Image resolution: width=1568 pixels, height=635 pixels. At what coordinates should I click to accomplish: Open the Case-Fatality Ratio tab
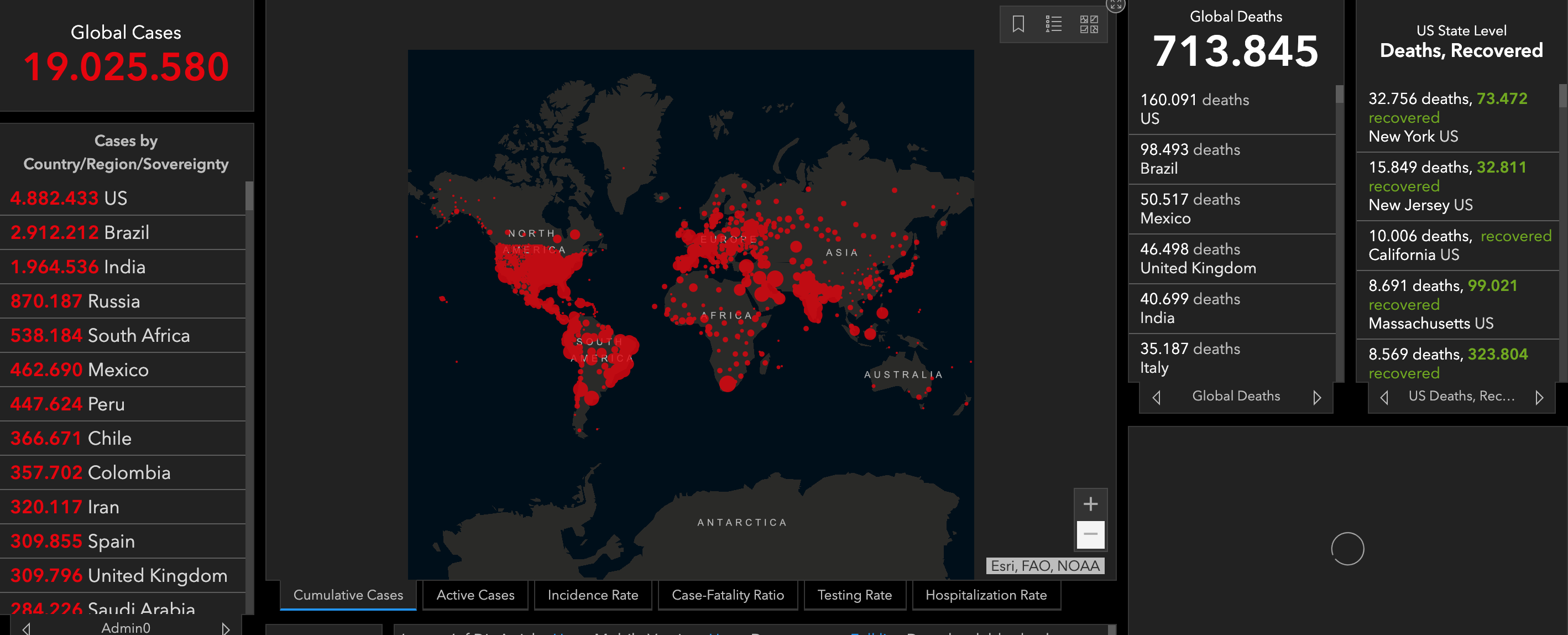point(728,595)
